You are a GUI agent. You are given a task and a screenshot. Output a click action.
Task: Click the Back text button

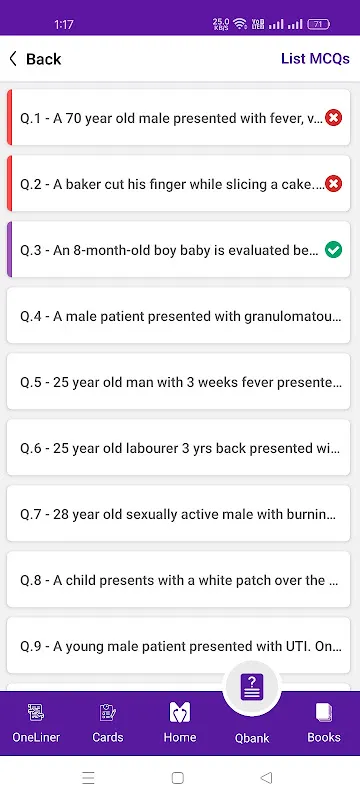43,59
